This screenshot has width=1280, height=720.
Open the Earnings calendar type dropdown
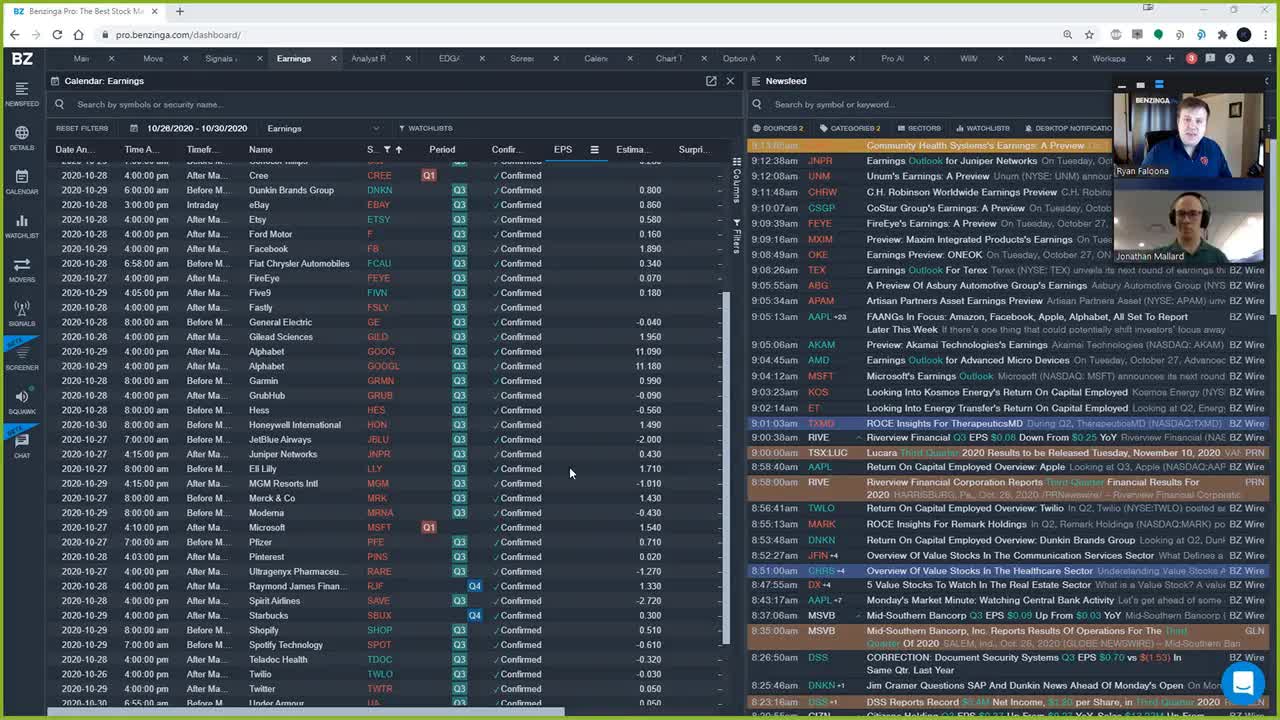pos(323,128)
